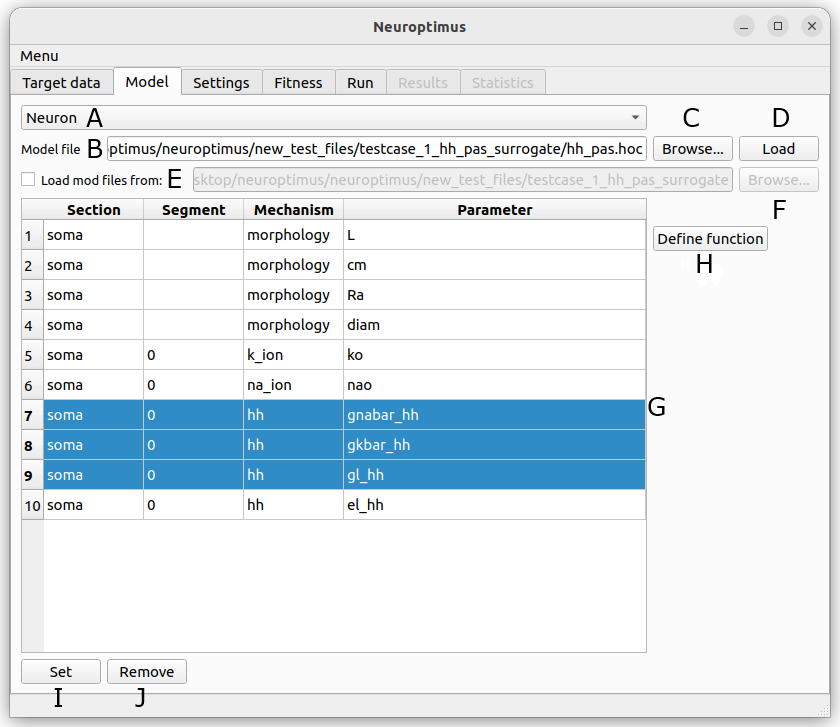Open the Menu menu
The image size is (840, 727).
pos(39,56)
